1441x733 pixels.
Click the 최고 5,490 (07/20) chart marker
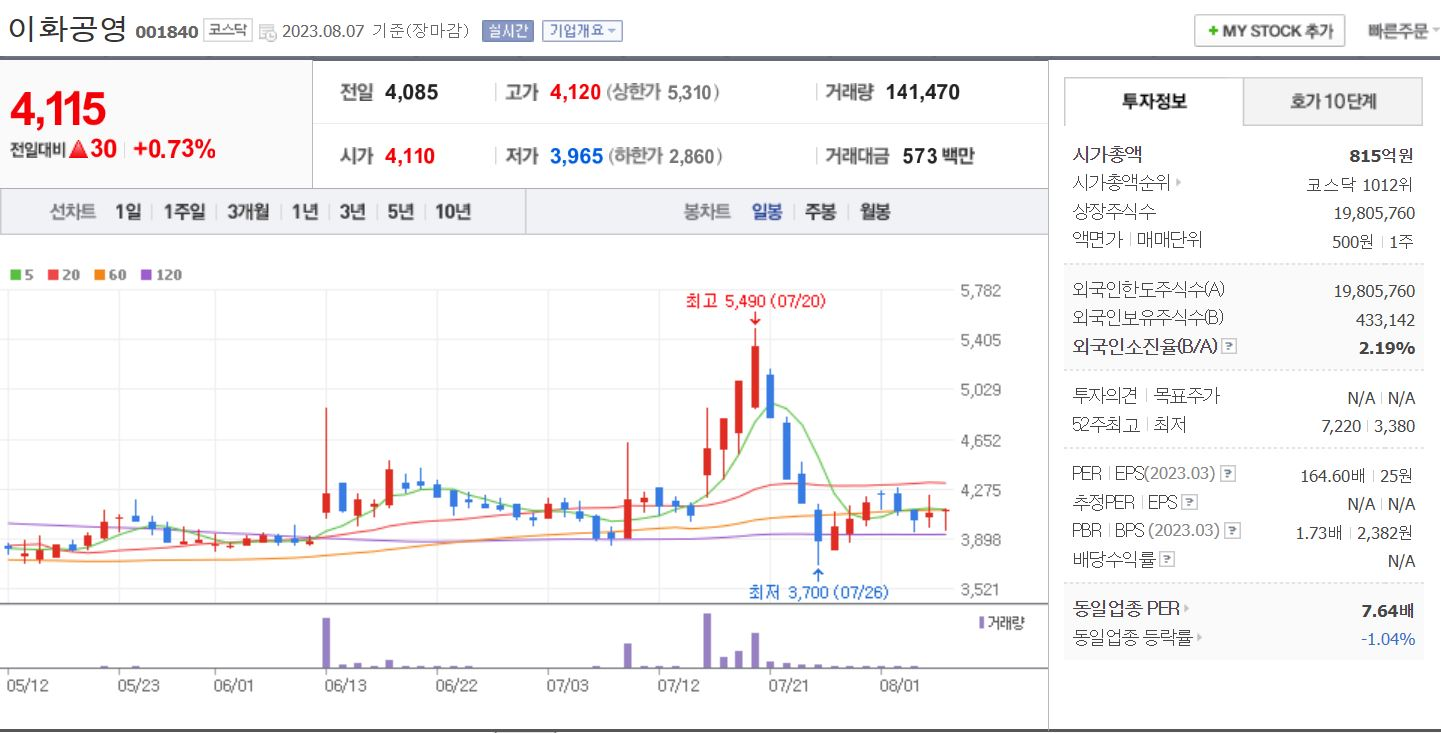[x=755, y=301]
